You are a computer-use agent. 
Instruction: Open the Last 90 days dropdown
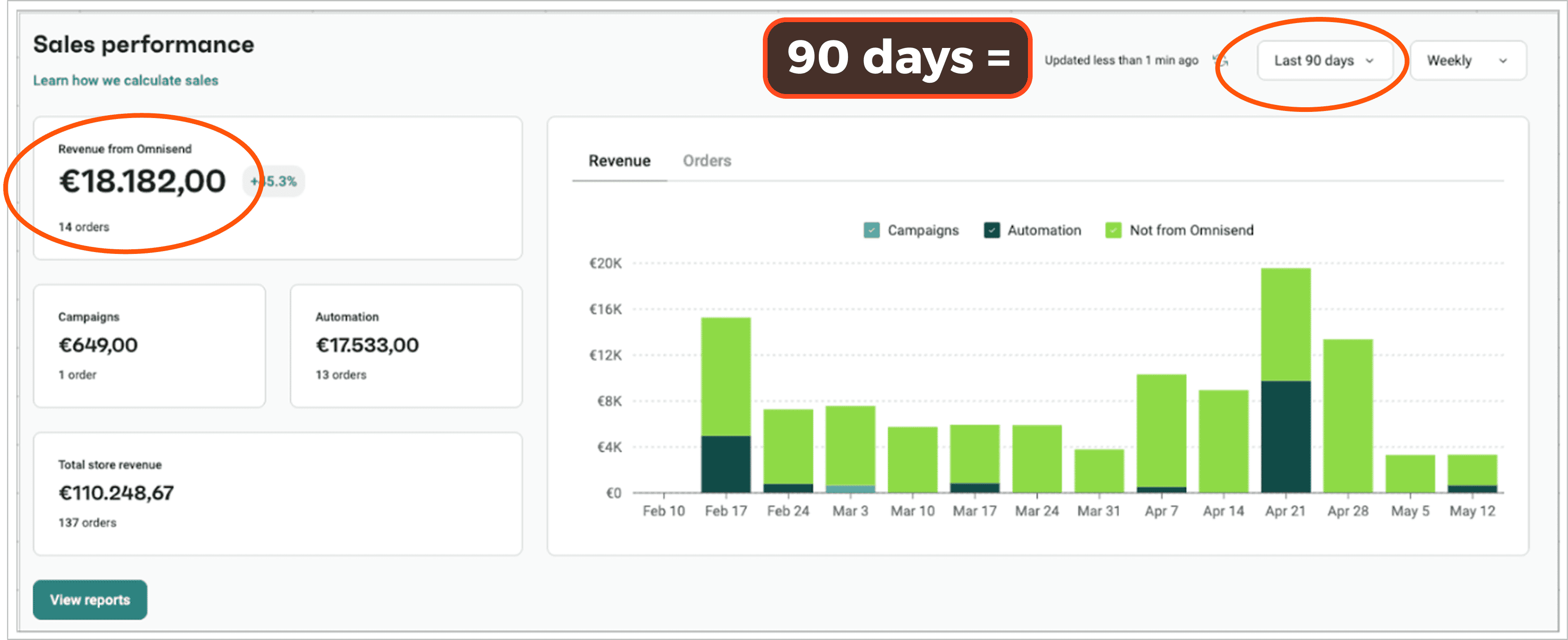(1324, 60)
